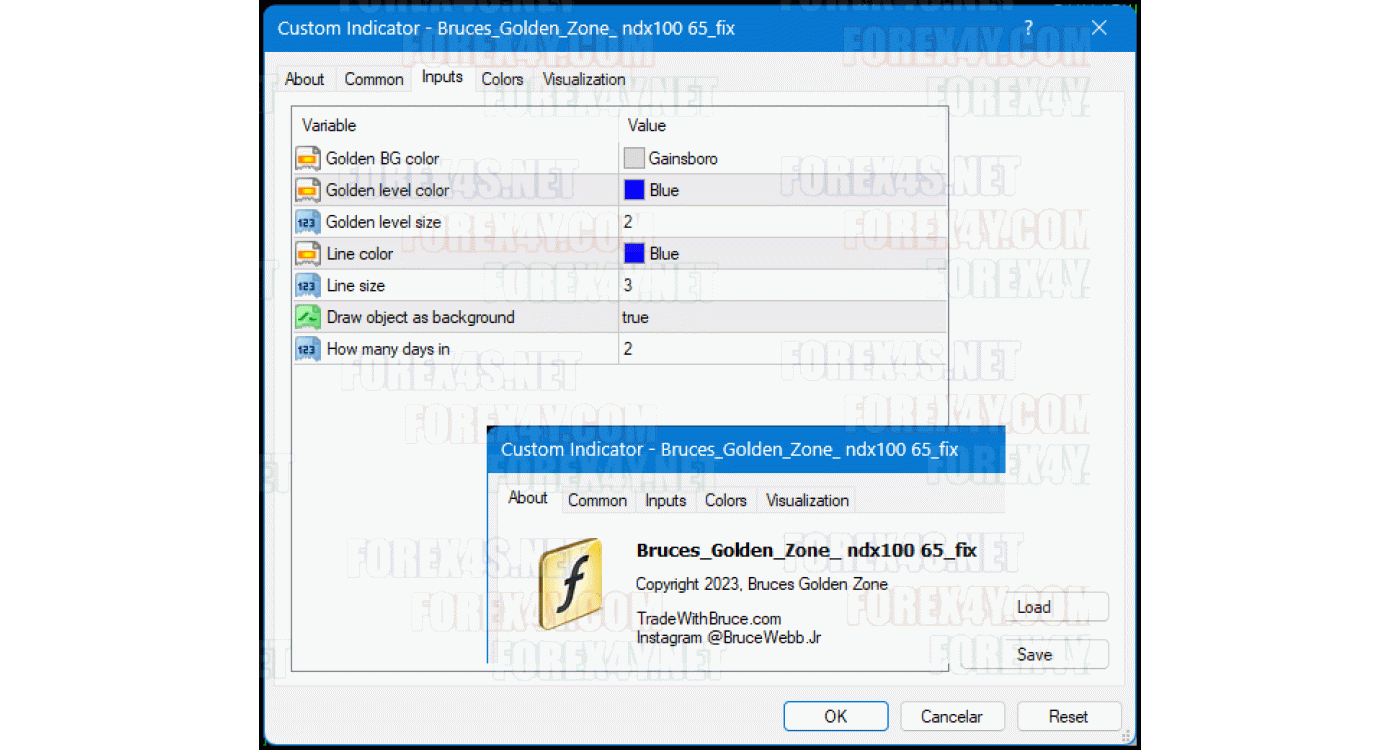Click the Draw object as background icon
The image size is (1400, 750).
308,318
